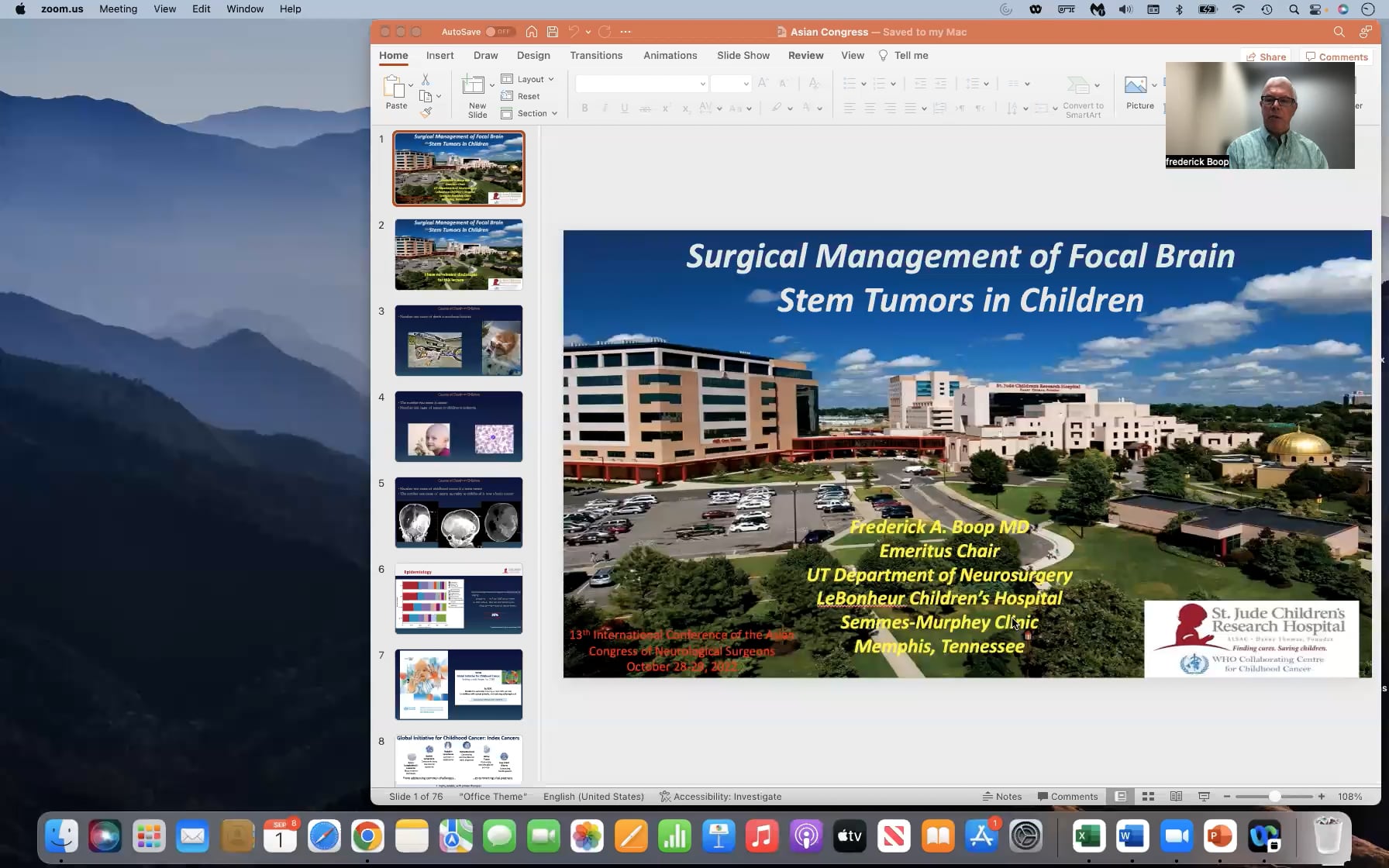Open Comments from the status bar

1068,796
